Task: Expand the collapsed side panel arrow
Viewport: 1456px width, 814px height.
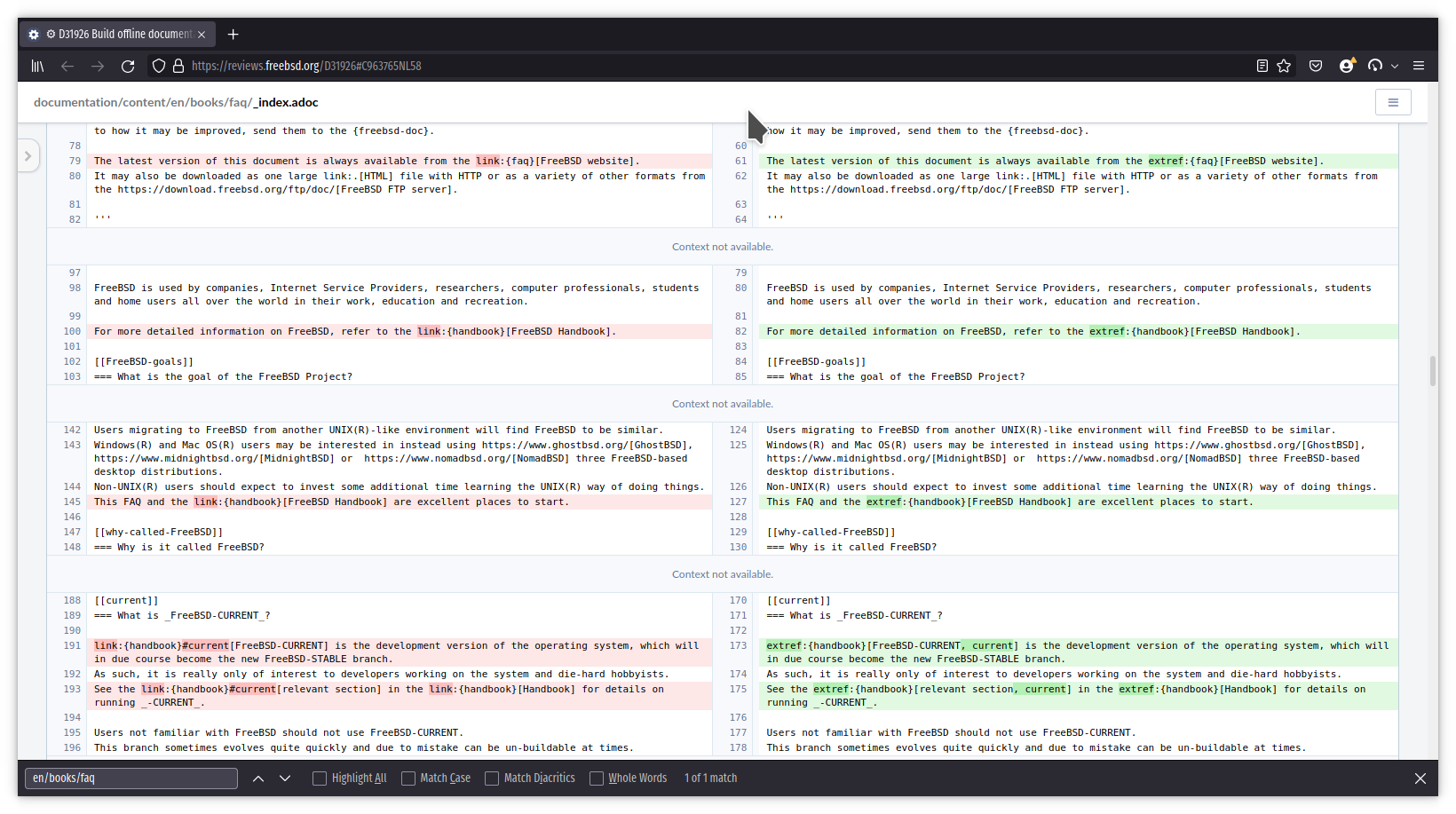Action: pos(28,156)
